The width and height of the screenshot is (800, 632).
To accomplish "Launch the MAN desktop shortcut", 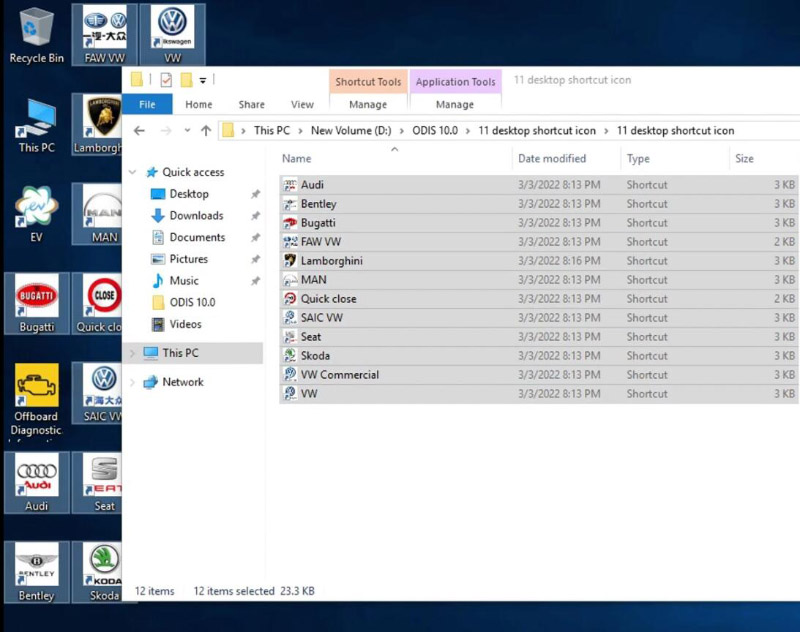I will pos(97,214).
